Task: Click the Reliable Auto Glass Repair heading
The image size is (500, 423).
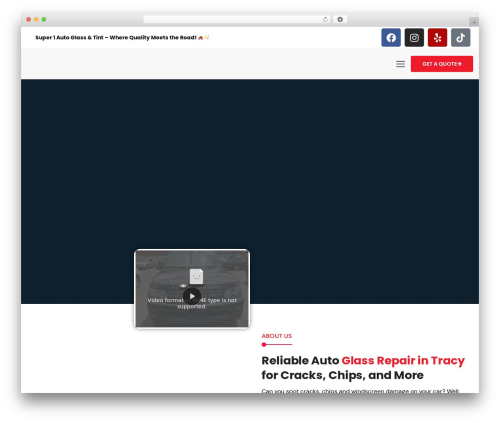Action: (363, 368)
